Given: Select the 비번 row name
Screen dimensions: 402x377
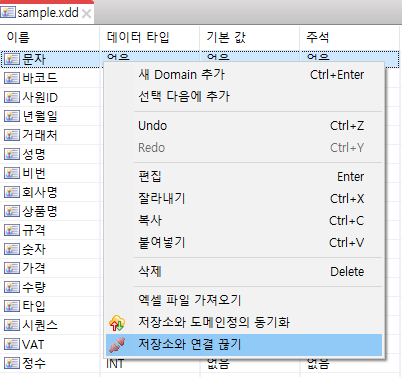Looking at the screenshot, I should tap(34, 173).
